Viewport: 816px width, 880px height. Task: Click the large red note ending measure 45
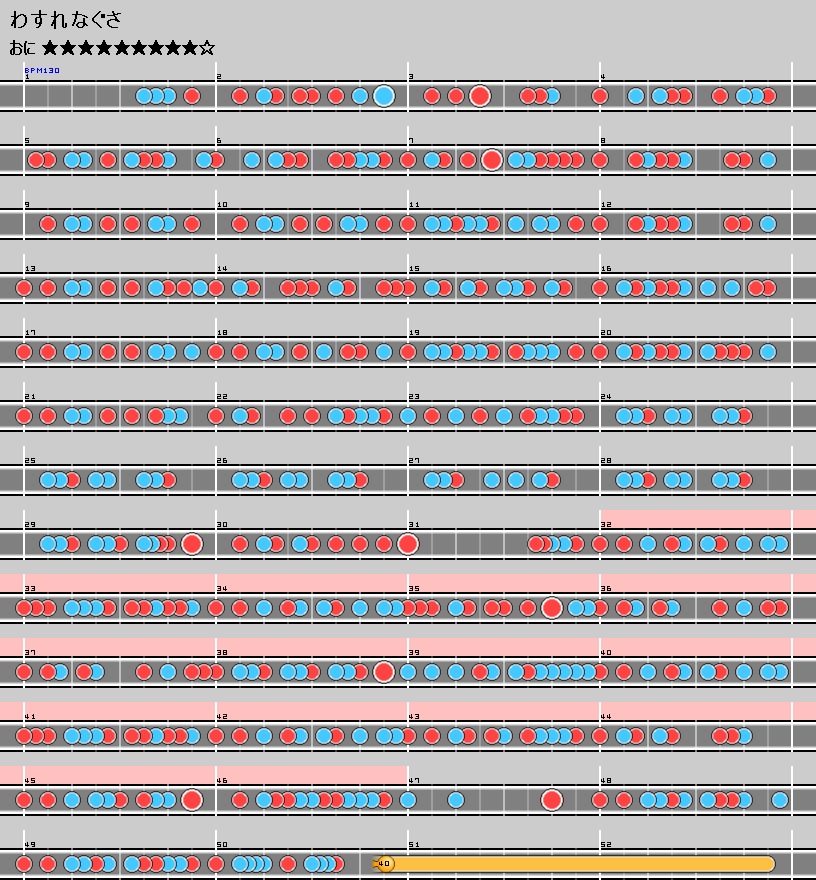pyautogui.click(x=192, y=800)
